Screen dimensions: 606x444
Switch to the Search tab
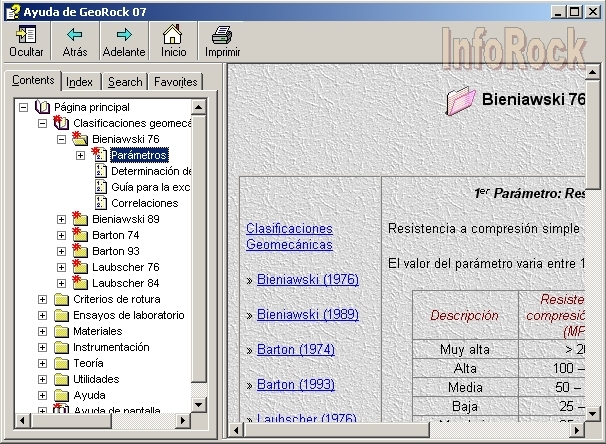pos(125,82)
